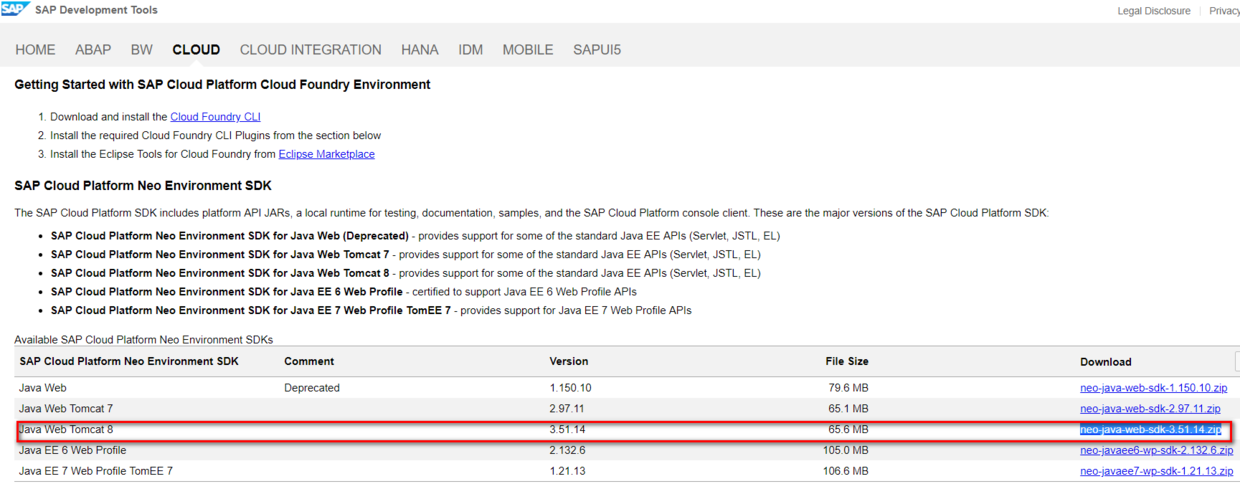The width and height of the screenshot is (1240, 489).
Task: Click file size 79.6 MB
Action: [847, 388]
